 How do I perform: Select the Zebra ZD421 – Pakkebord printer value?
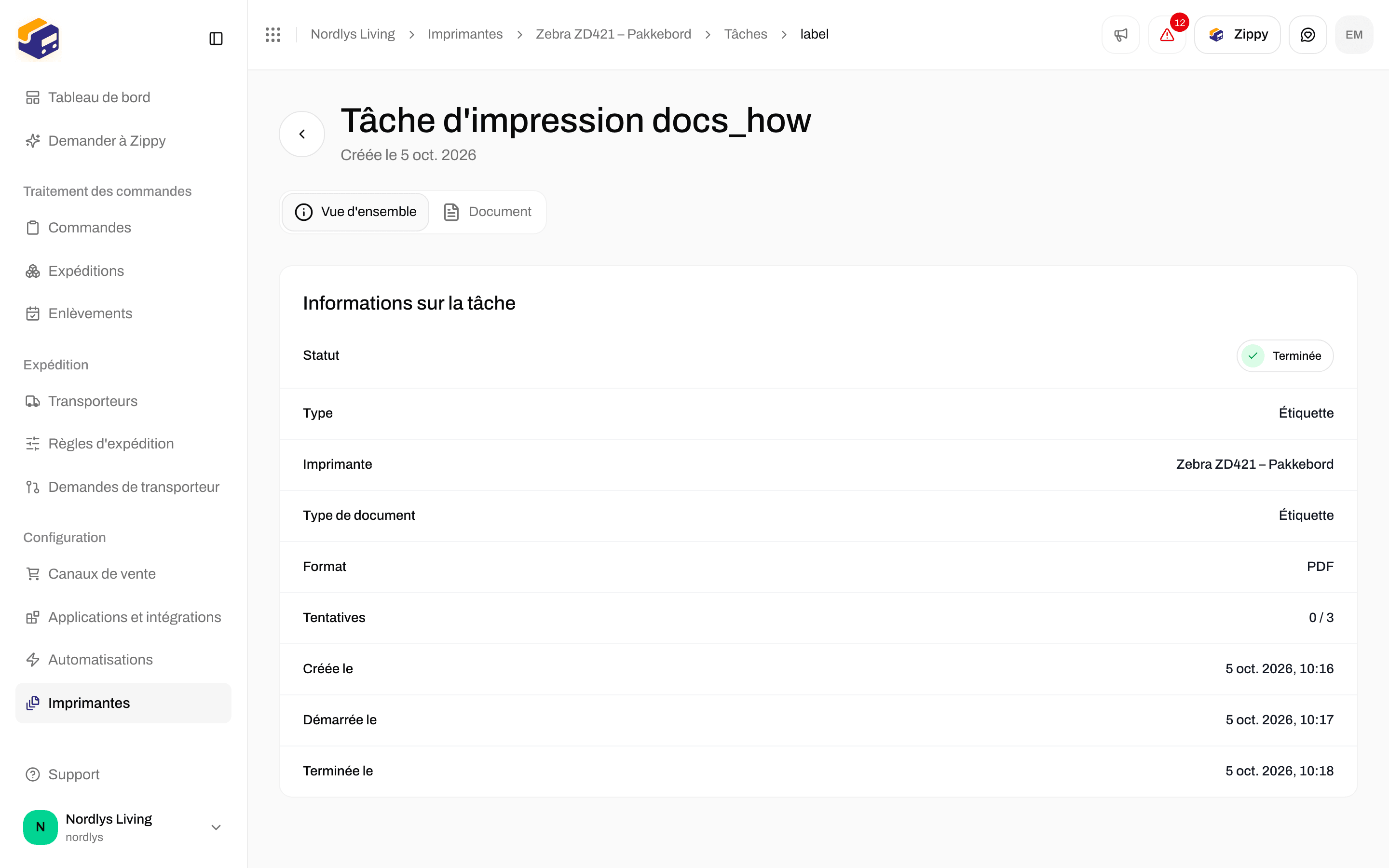click(x=1255, y=464)
